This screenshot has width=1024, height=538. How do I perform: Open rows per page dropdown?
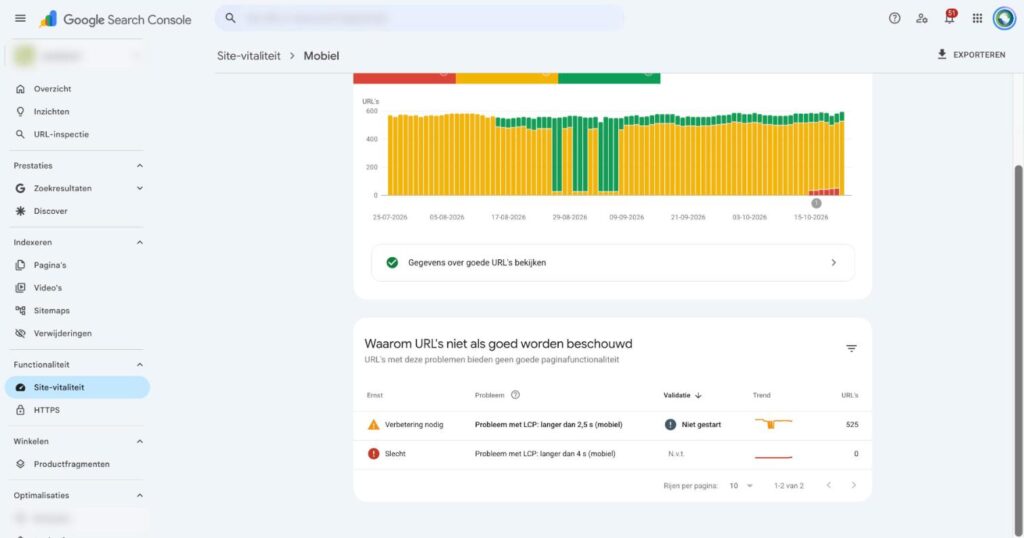pos(741,486)
